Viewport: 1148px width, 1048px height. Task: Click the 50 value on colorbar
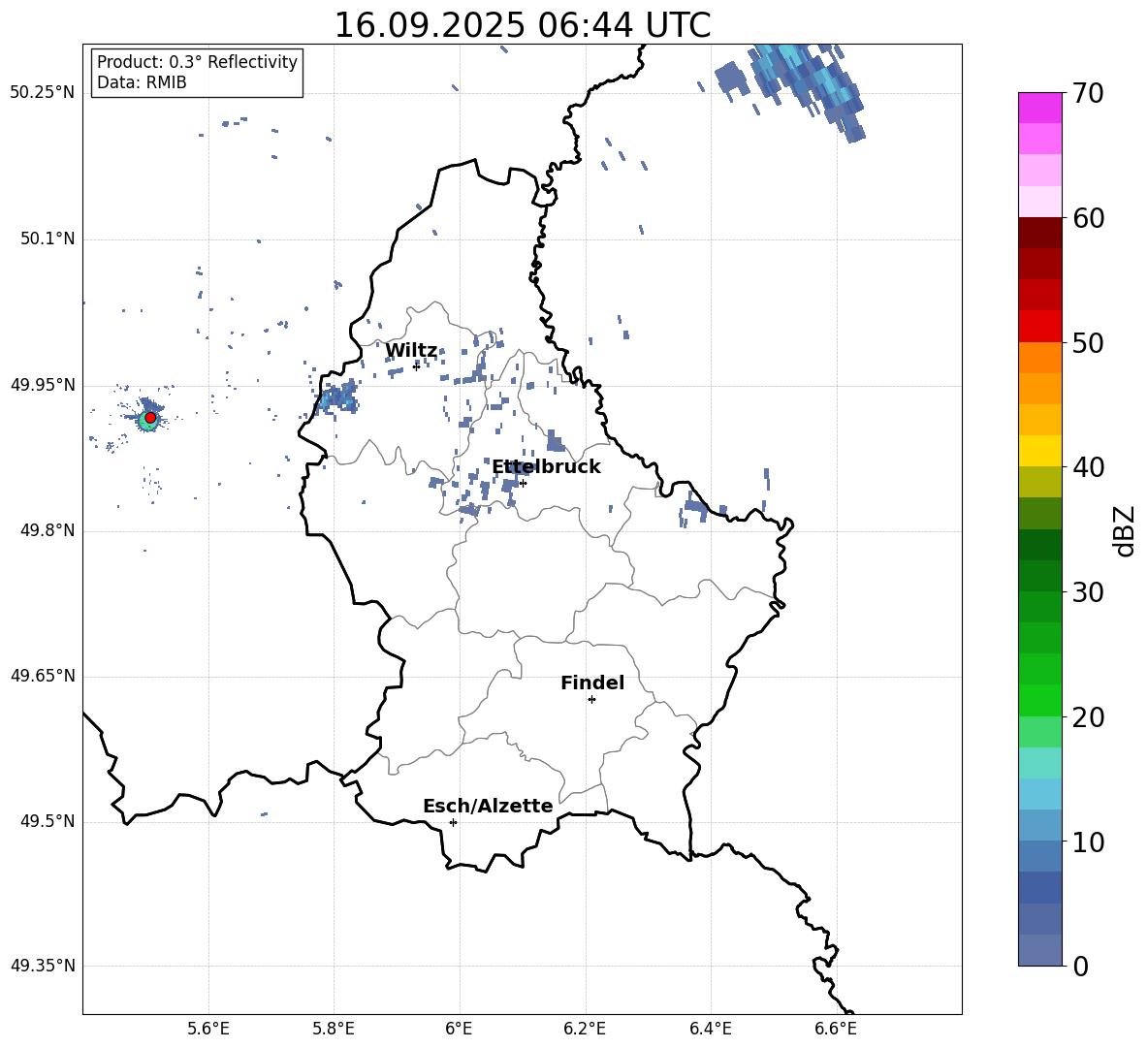tap(1088, 342)
